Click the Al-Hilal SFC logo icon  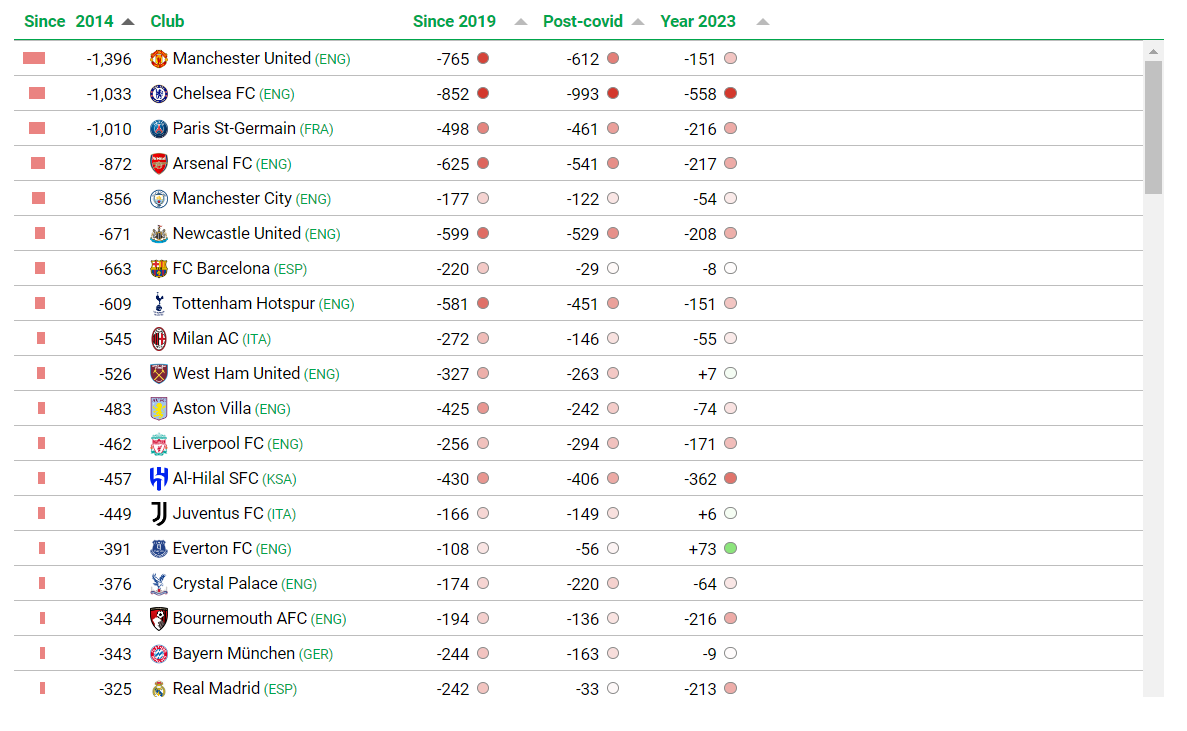(x=158, y=479)
